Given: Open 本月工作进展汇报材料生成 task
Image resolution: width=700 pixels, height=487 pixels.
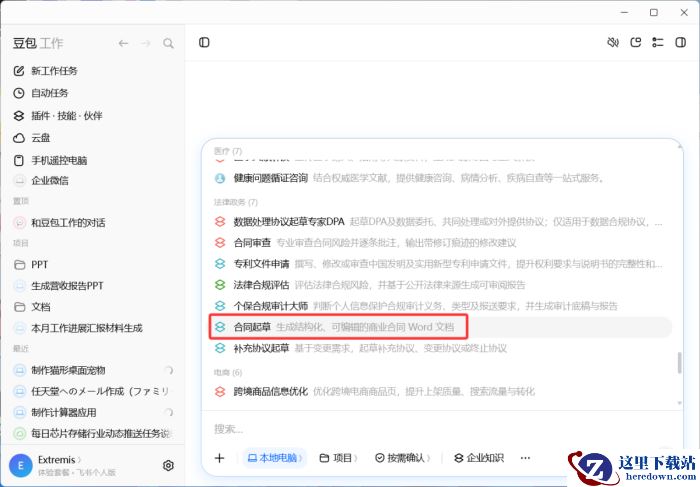Looking at the screenshot, I should (x=87, y=328).
